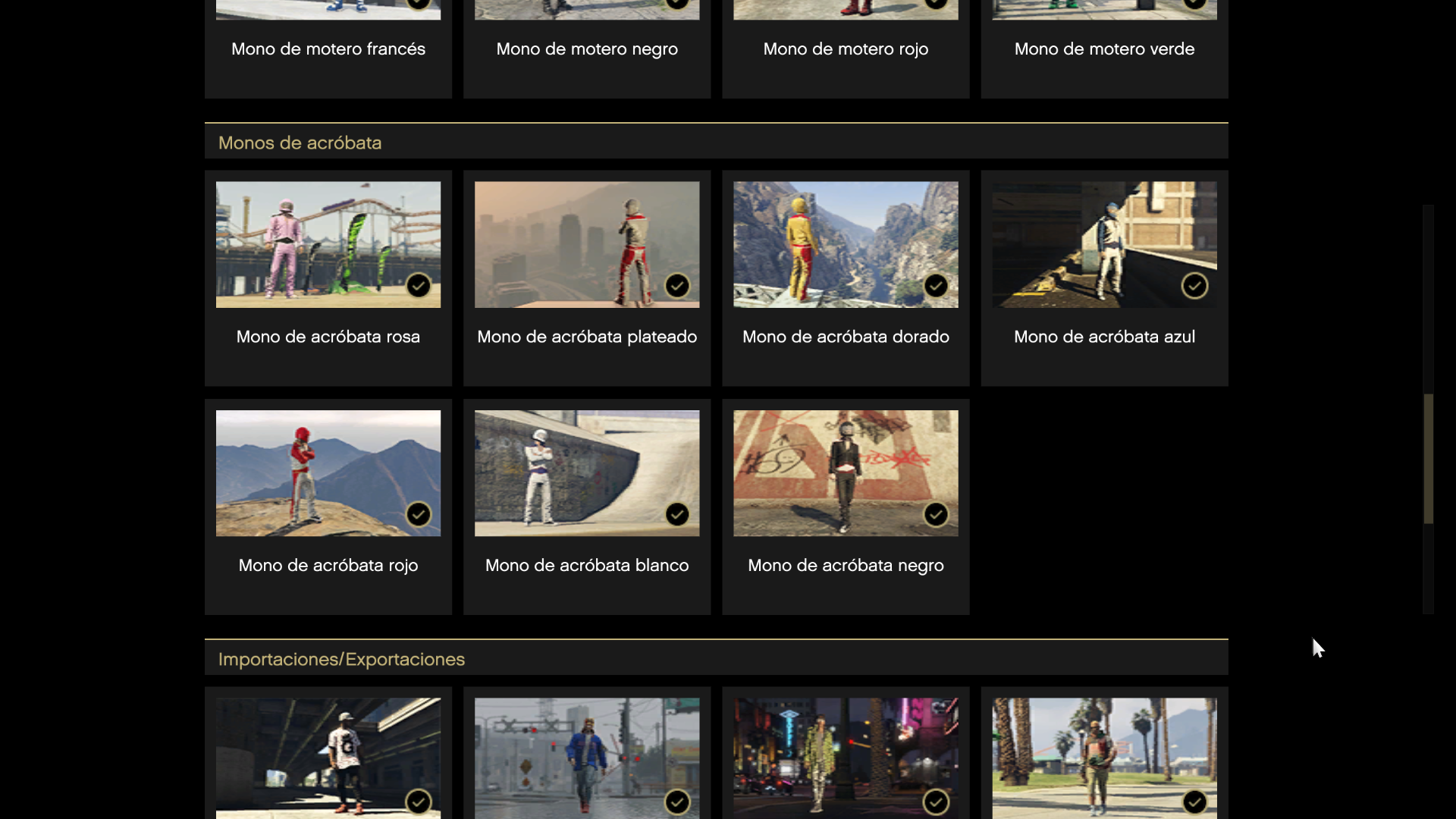Image resolution: width=1456 pixels, height=819 pixels.
Task: Select the Monos de acróbata section header
Action: [300, 143]
